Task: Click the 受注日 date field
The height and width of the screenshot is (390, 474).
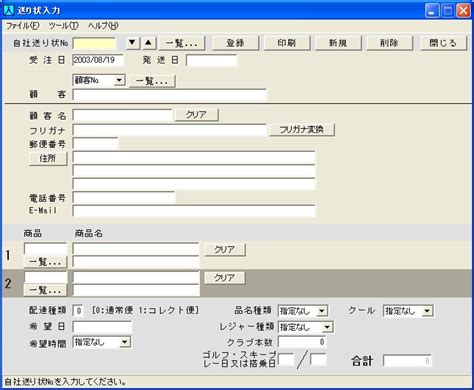Action: coord(98,60)
